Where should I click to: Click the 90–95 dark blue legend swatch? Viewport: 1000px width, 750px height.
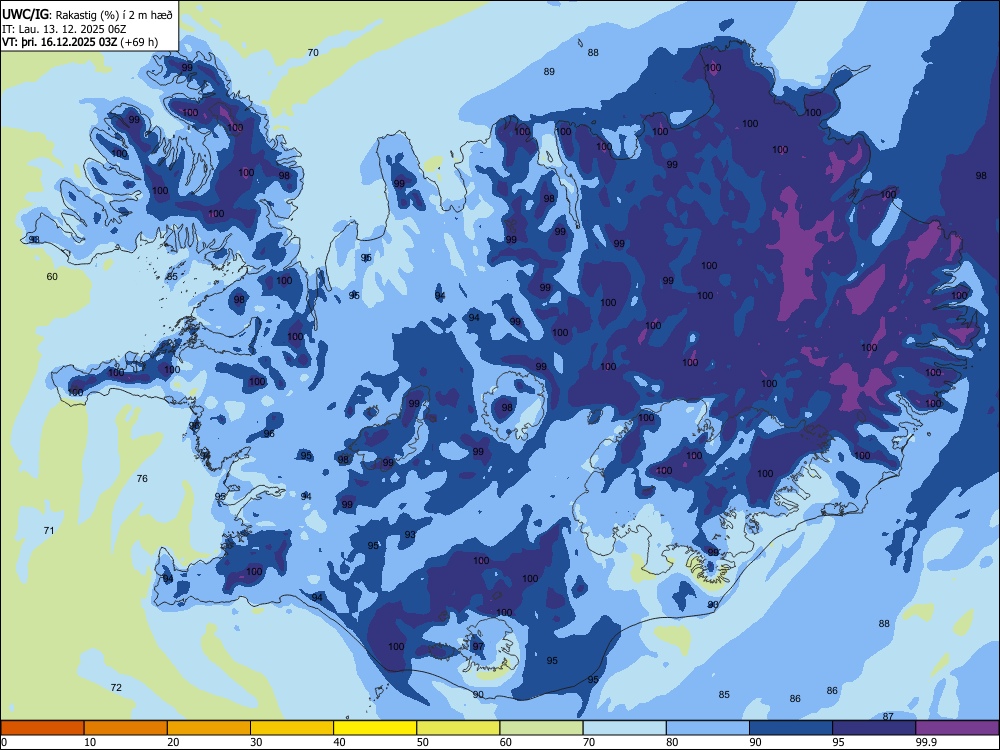click(x=791, y=728)
